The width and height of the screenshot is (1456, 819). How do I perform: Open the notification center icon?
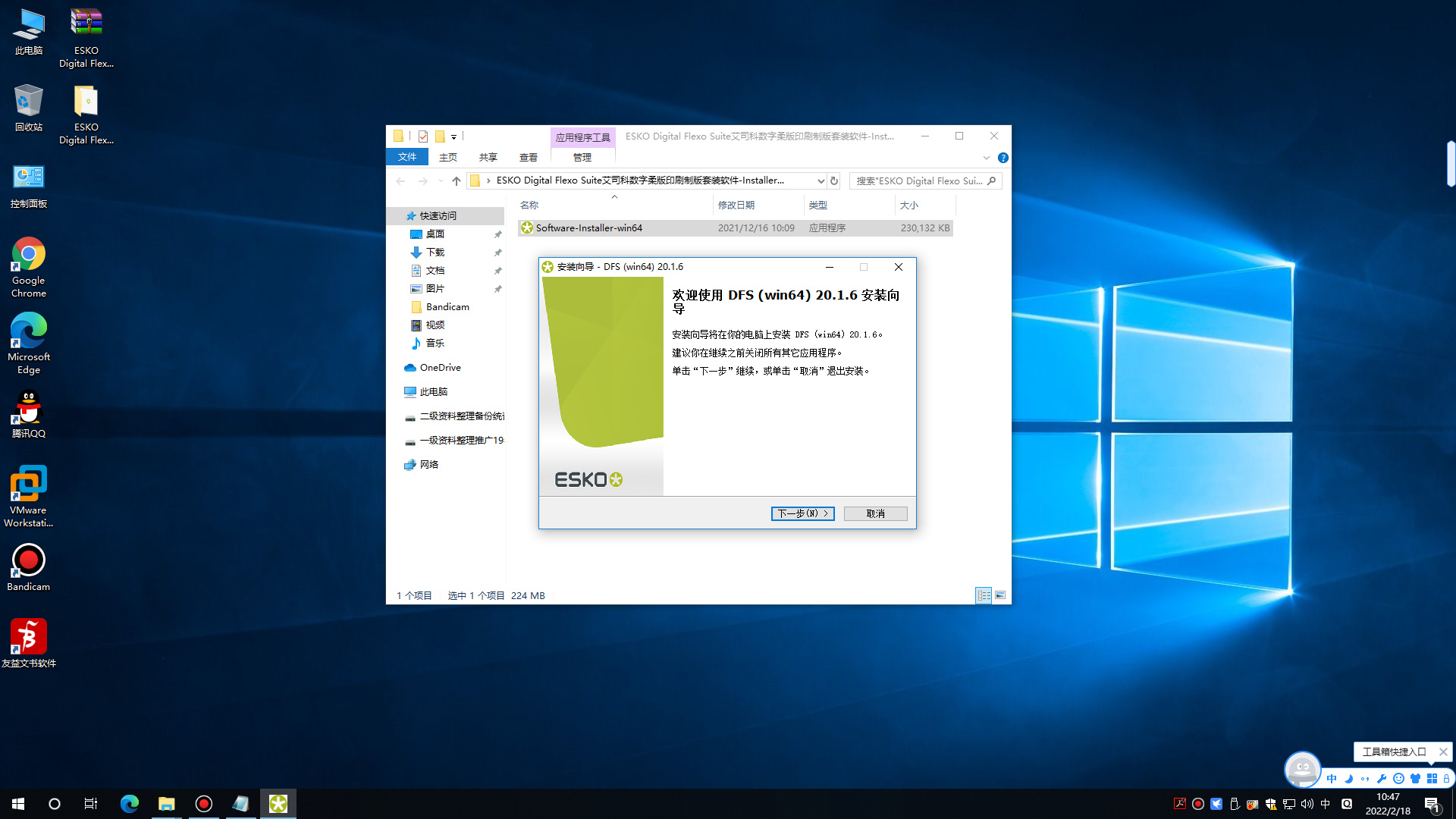coord(1432,805)
